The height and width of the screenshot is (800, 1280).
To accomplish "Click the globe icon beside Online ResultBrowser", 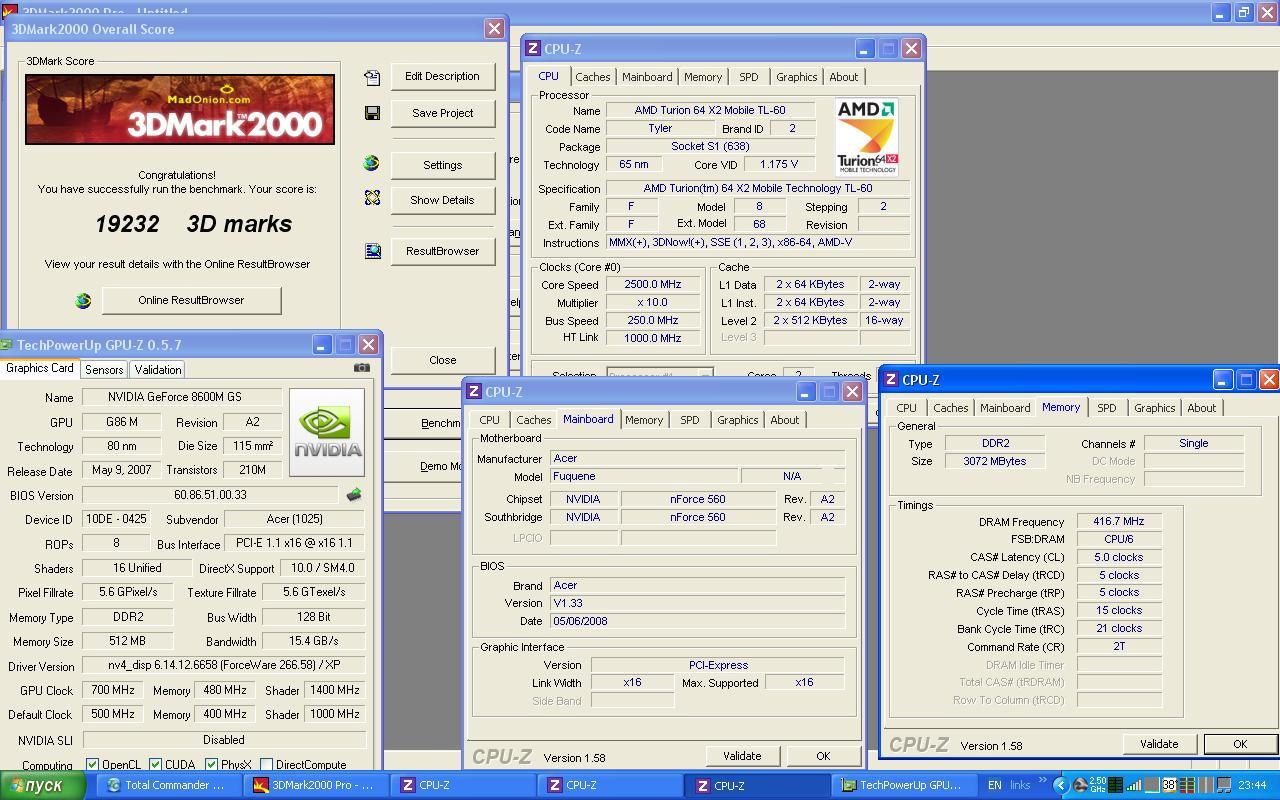I will coord(83,300).
